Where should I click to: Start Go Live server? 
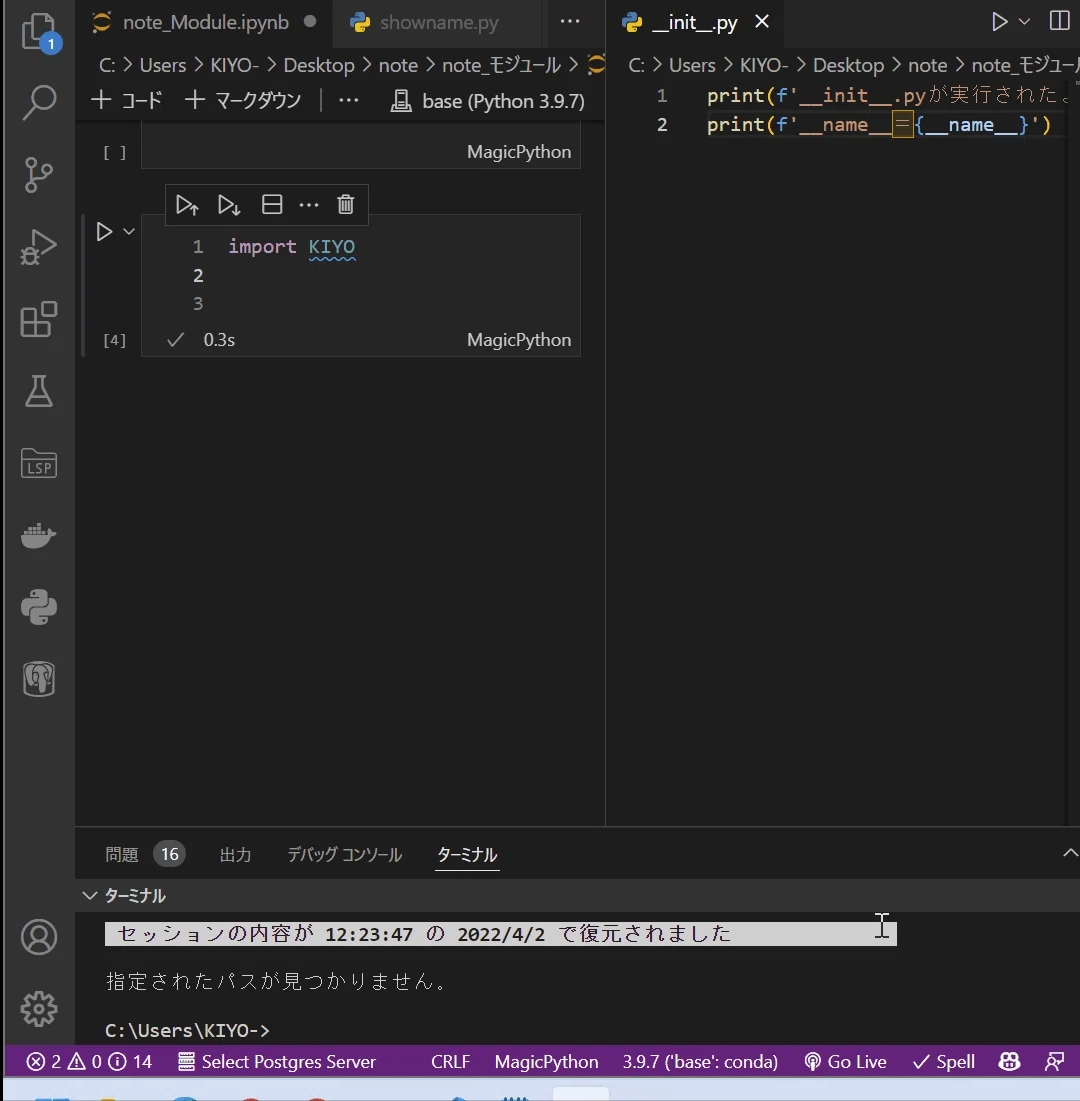[x=845, y=1062]
